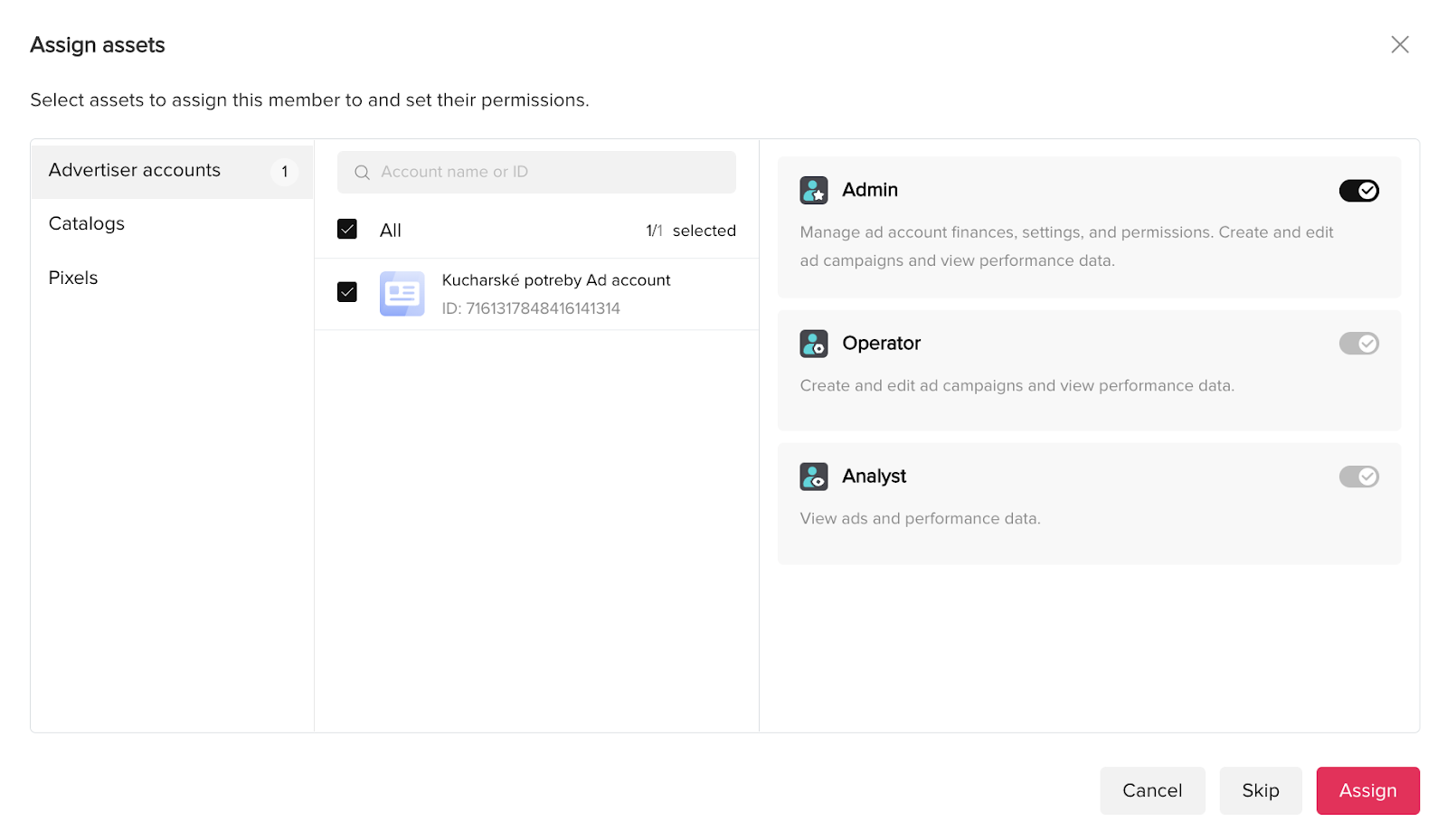Disable the Admin permission toggle
The image size is (1447, 840).
coord(1358,190)
